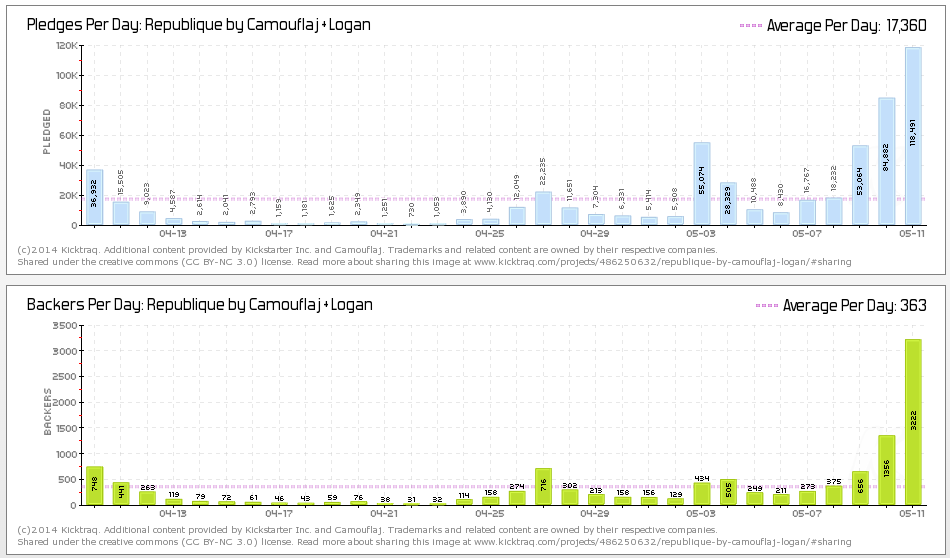Click the 04-17 date label in the Backers chart
The height and width of the screenshot is (558, 950).
(x=279, y=513)
